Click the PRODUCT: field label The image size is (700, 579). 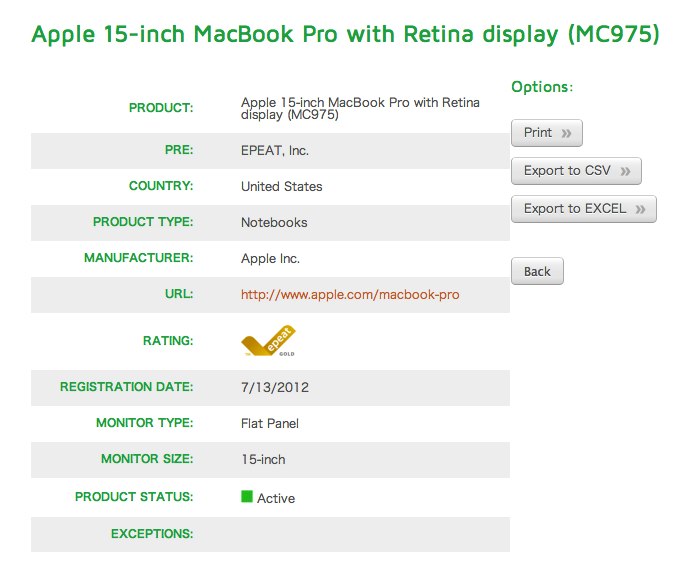[161, 108]
